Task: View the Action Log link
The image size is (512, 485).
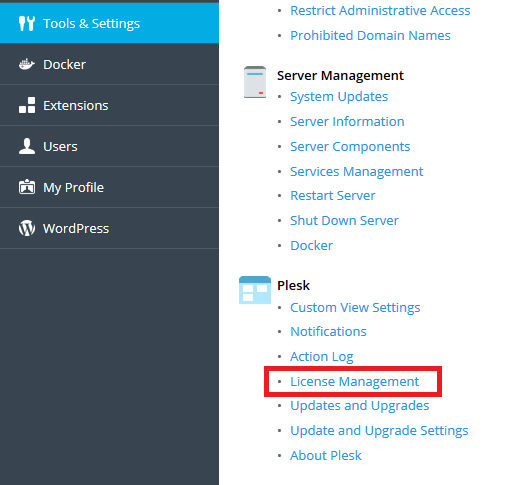Action: [322, 357]
